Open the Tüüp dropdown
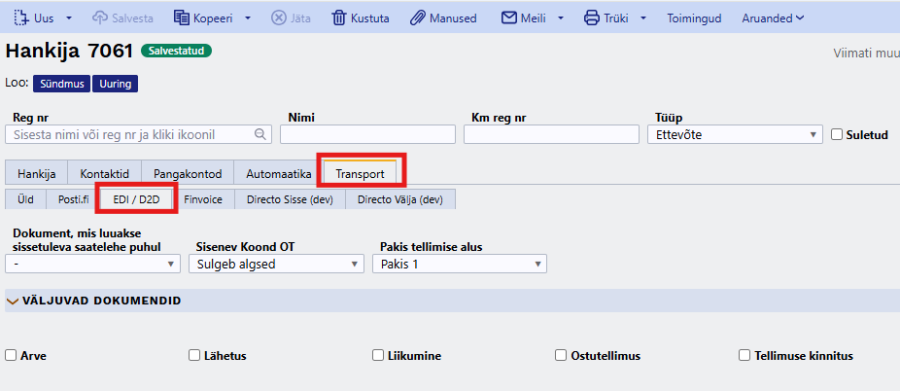The height and width of the screenshot is (391, 900). pyautogui.click(x=735, y=134)
